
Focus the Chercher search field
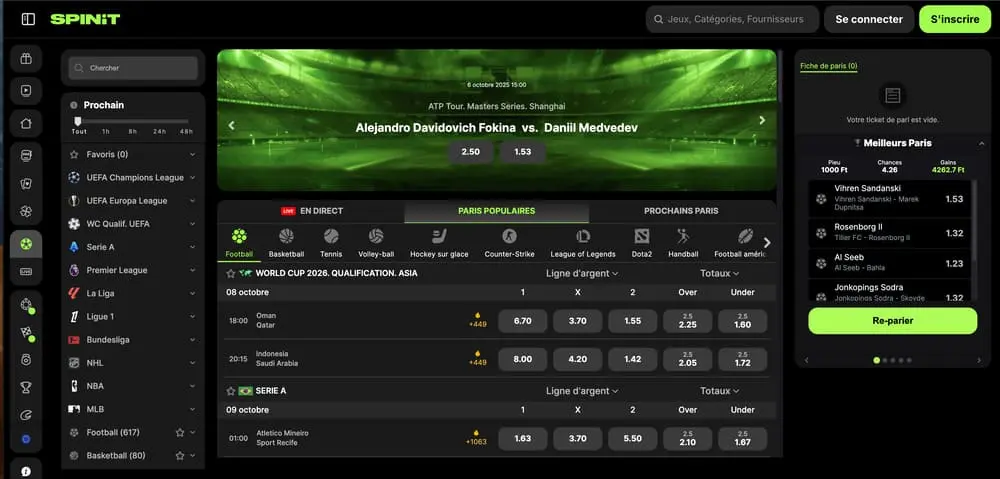pyautogui.click(x=133, y=68)
